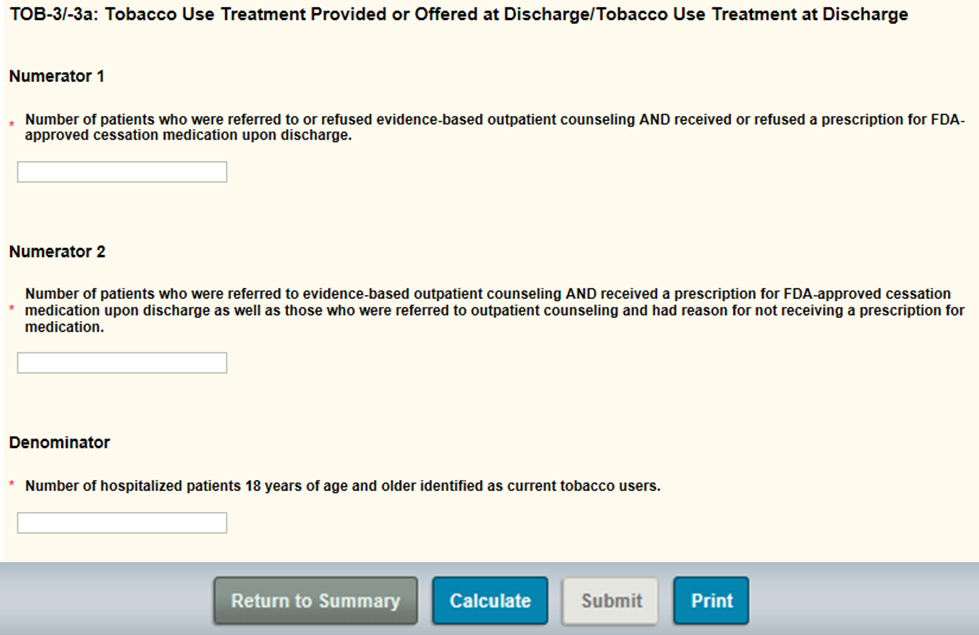The image size is (979, 635).
Task: Click the gray footer bar left of Return to Summary
Action: (100, 601)
